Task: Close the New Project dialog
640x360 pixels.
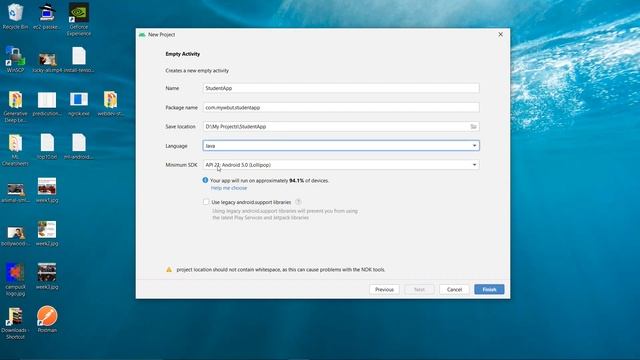Action: [x=500, y=35]
